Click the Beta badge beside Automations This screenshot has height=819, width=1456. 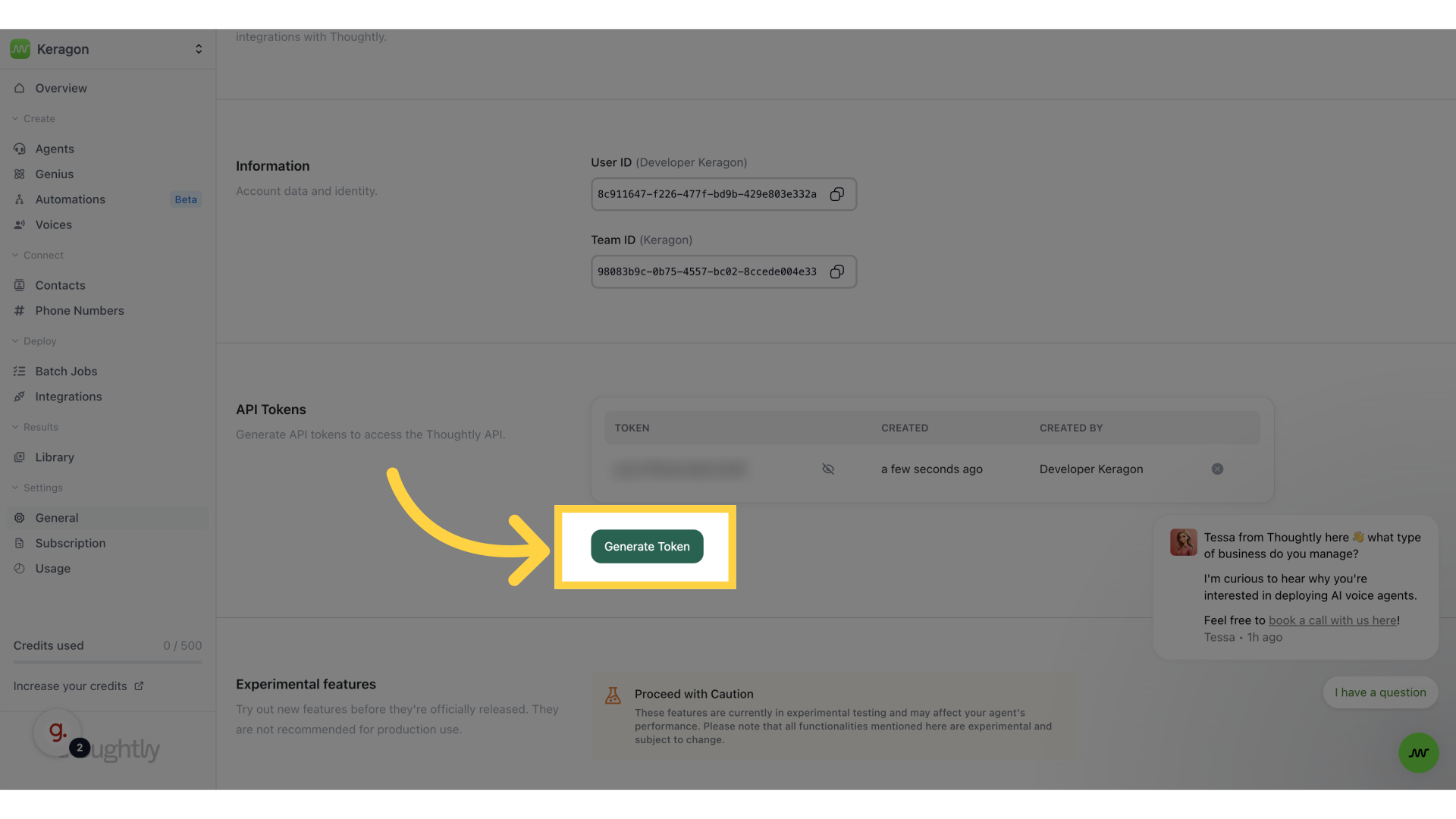coord(186,199)
